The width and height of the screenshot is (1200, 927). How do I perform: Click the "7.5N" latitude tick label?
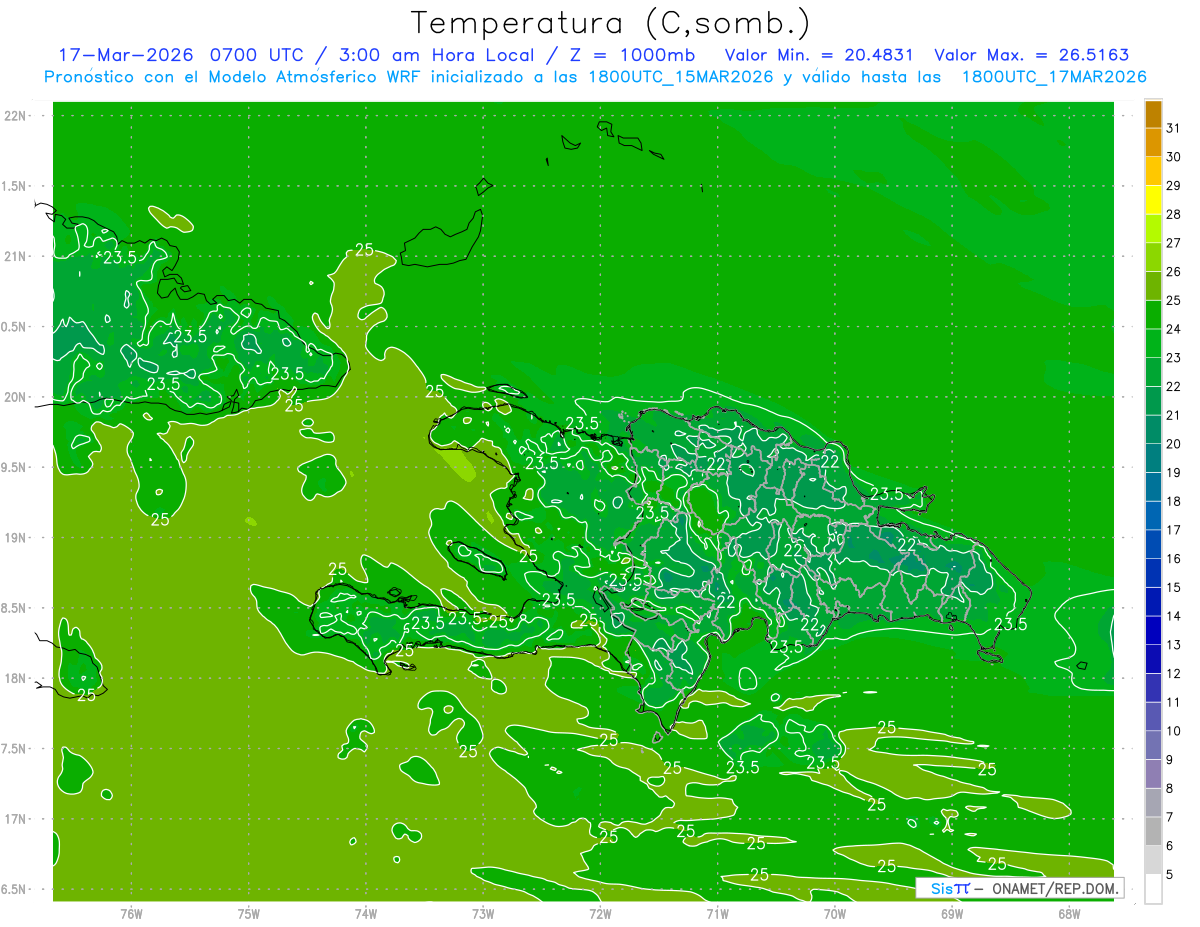(x=14, y=749)
